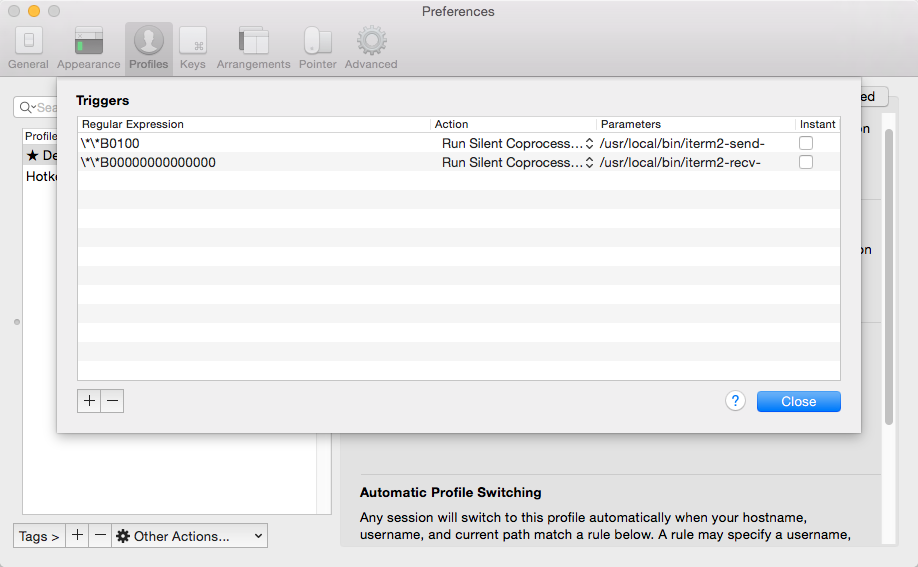Enable Instant for the B0100 trigger

point(806,143)
